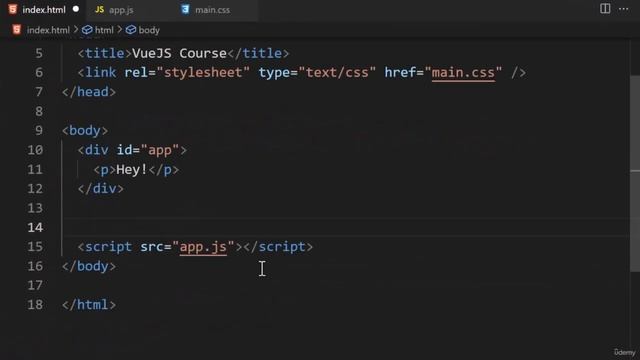
Task: Click line number 5 in the gutter
Action: click(39, 53)
